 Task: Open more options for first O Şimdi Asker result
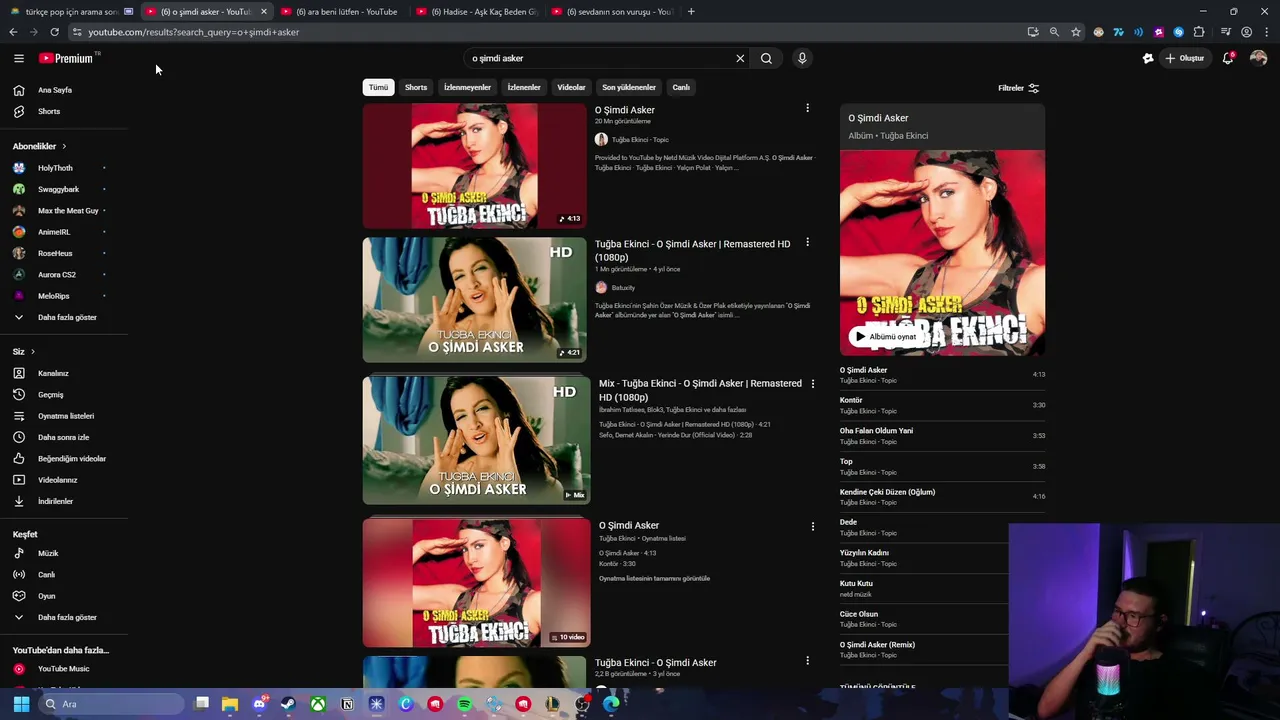click(808, 108)
